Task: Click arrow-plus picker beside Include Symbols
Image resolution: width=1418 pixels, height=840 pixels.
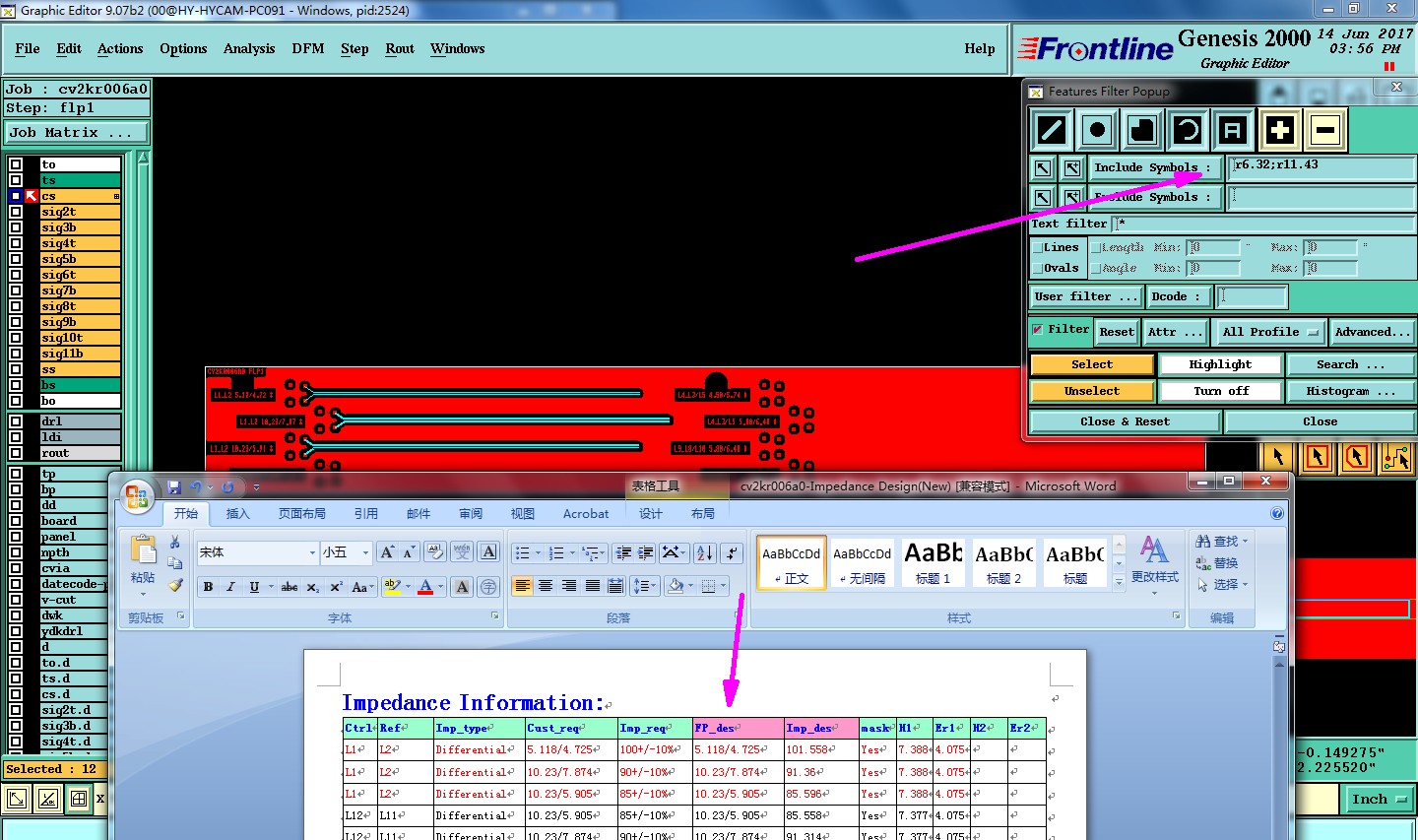Action: [1072, 168]
